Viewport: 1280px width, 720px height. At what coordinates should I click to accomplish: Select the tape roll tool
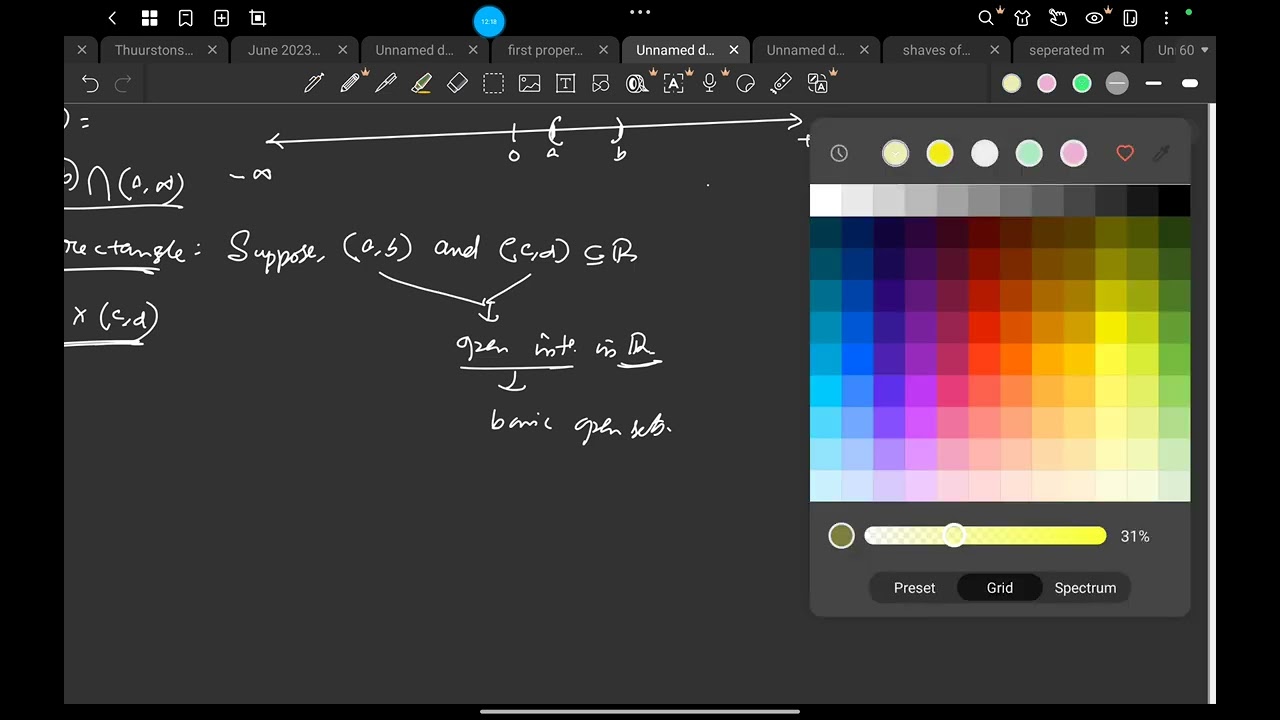tap(637, 84)
